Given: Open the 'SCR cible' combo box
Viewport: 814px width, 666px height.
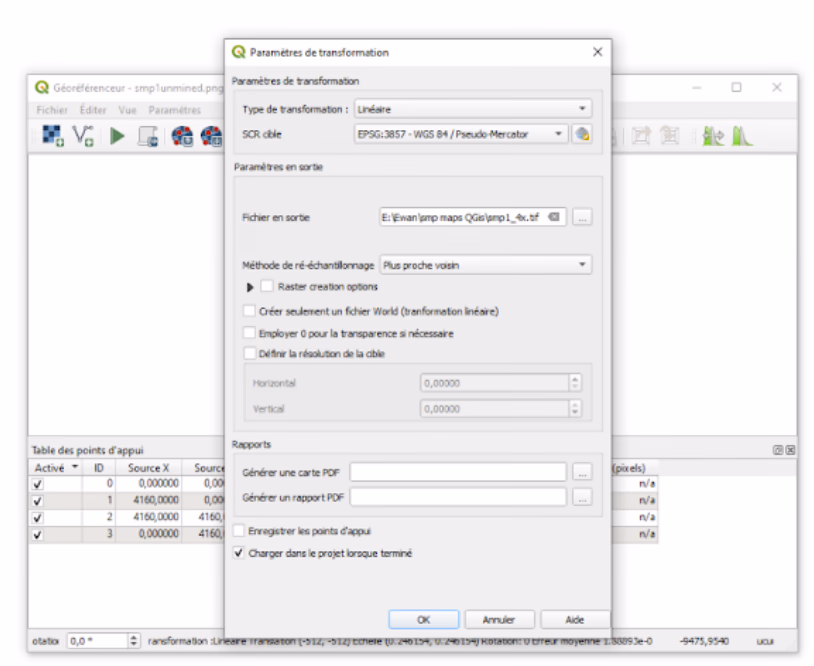Looking at the screenshot, I should [x=460, y=134].
